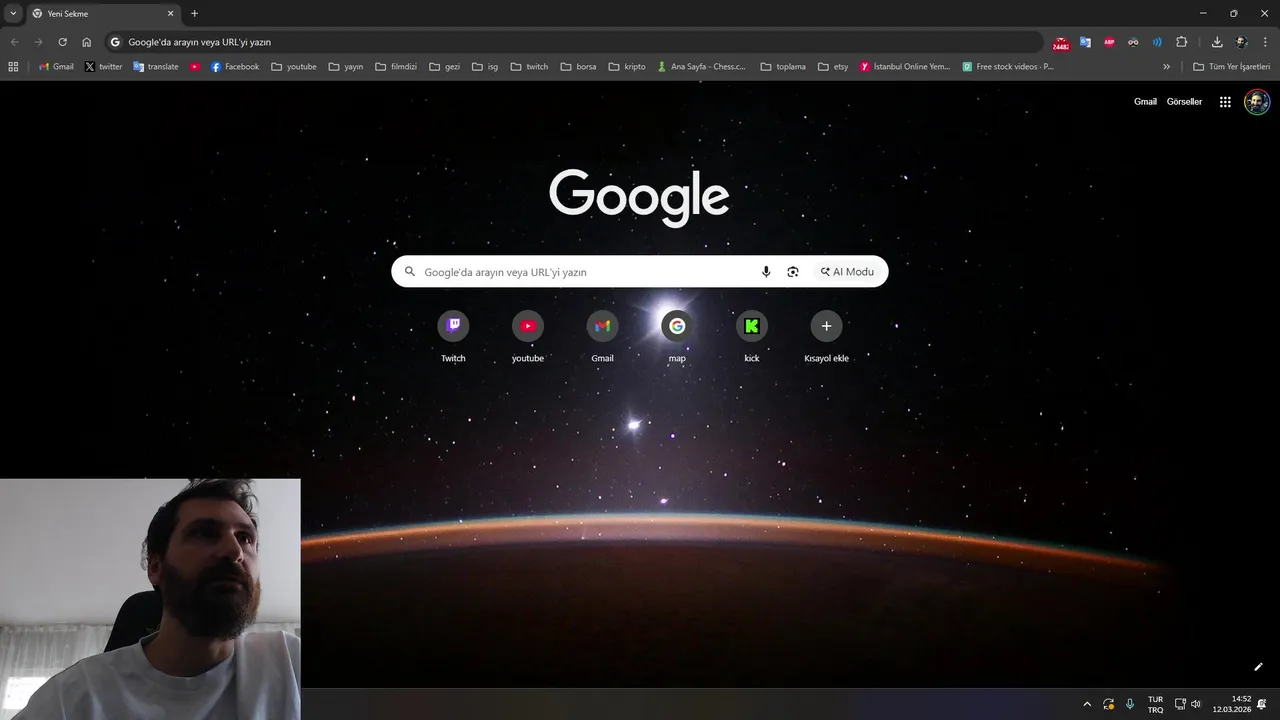Open the Chrome three-dot menu
This screenshot has height=720, width=1280.
click(1265, 42)
